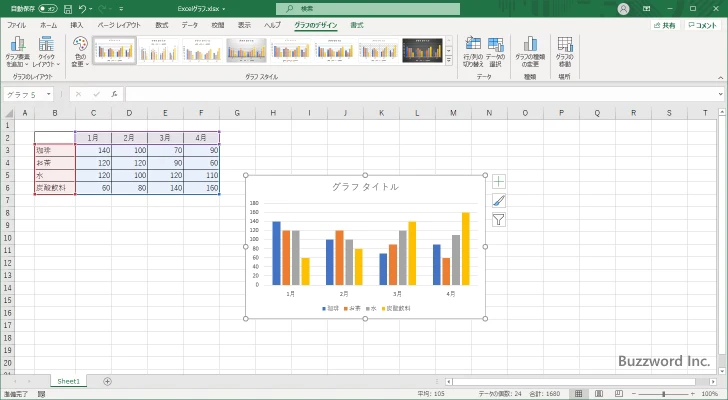Open the Change Colors (色の変更) palette
Image resolution: width=728 pixels, height=400 pixels.
[80, 51]
